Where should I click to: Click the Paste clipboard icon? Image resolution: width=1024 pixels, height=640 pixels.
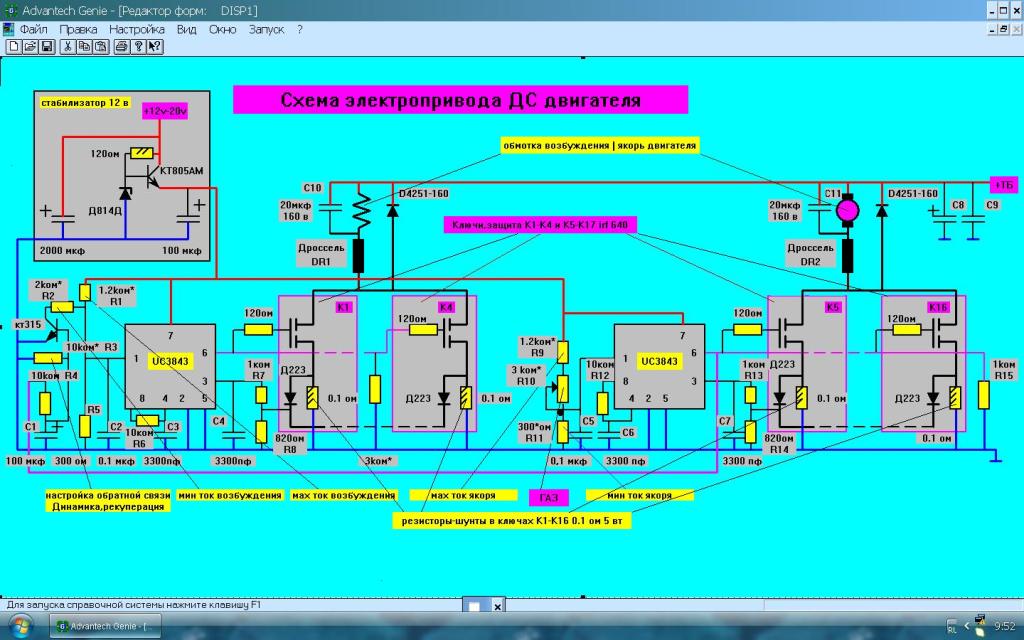point(101,46)
